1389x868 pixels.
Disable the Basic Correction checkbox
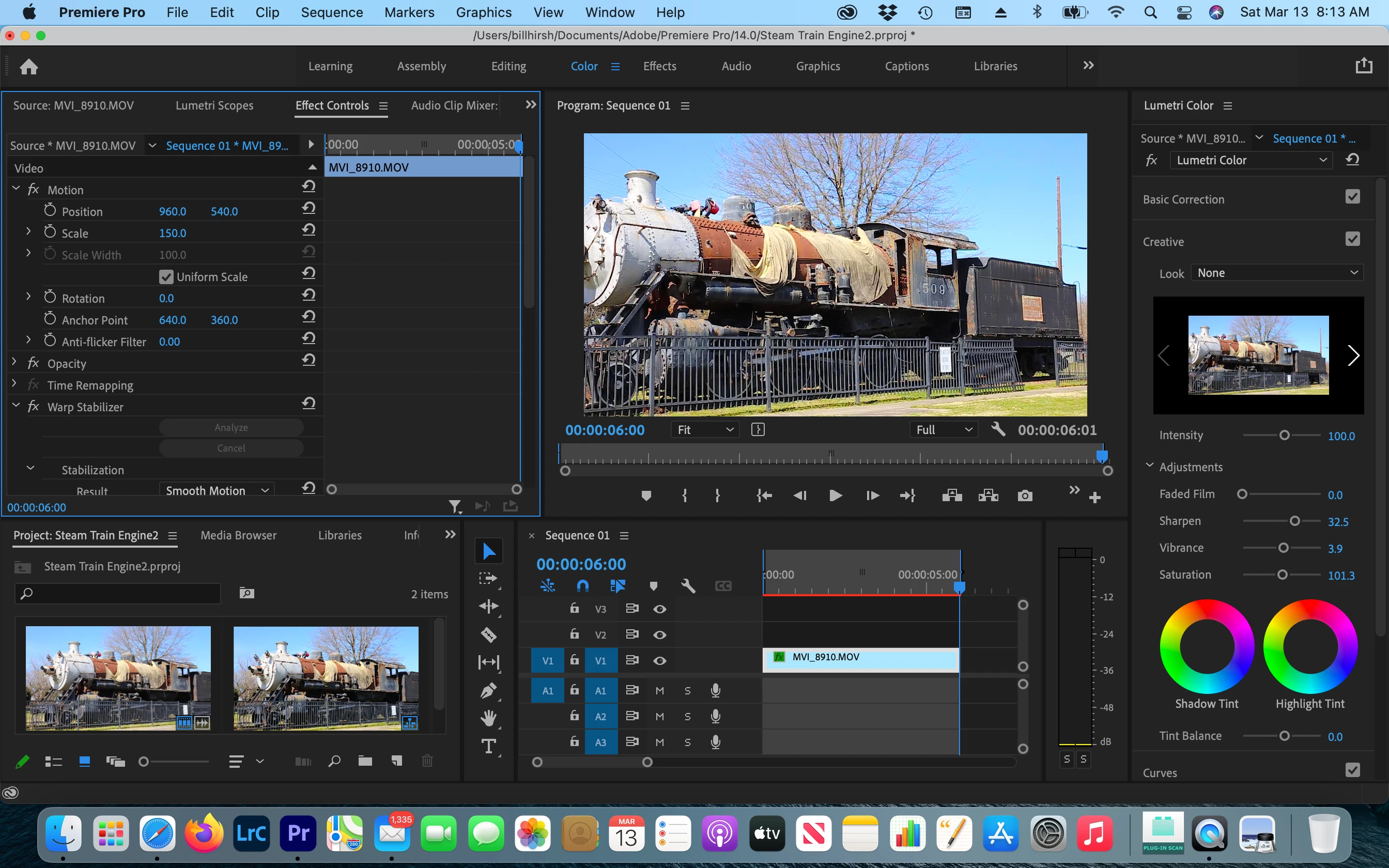coord(1352,197)
